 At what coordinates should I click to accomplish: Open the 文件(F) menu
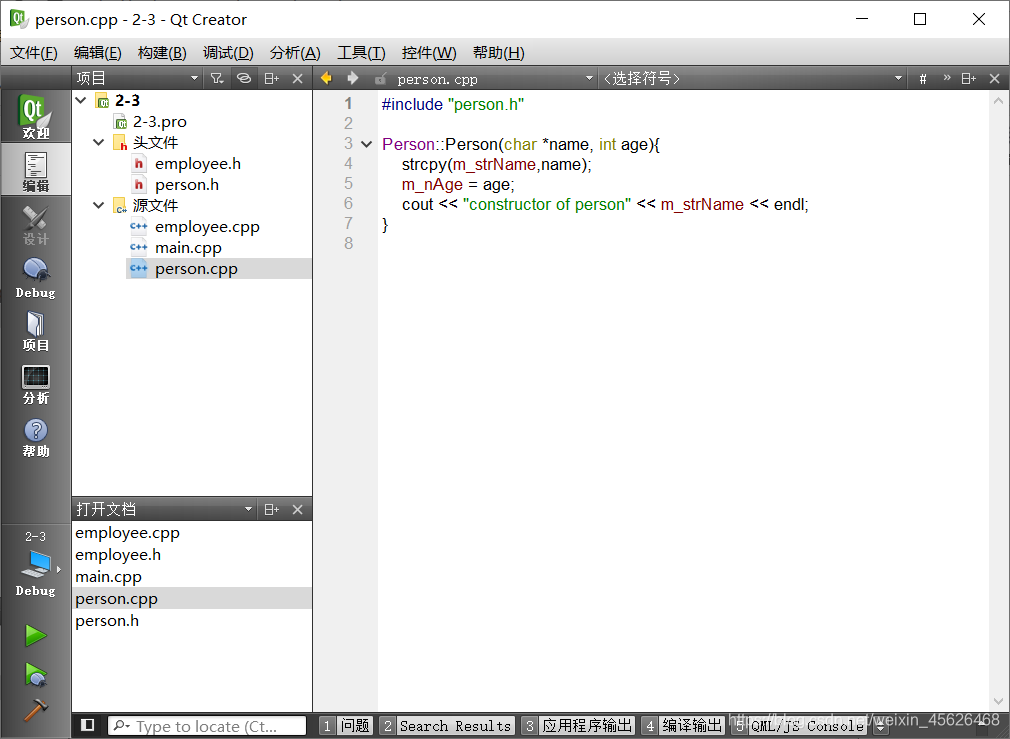33,53
